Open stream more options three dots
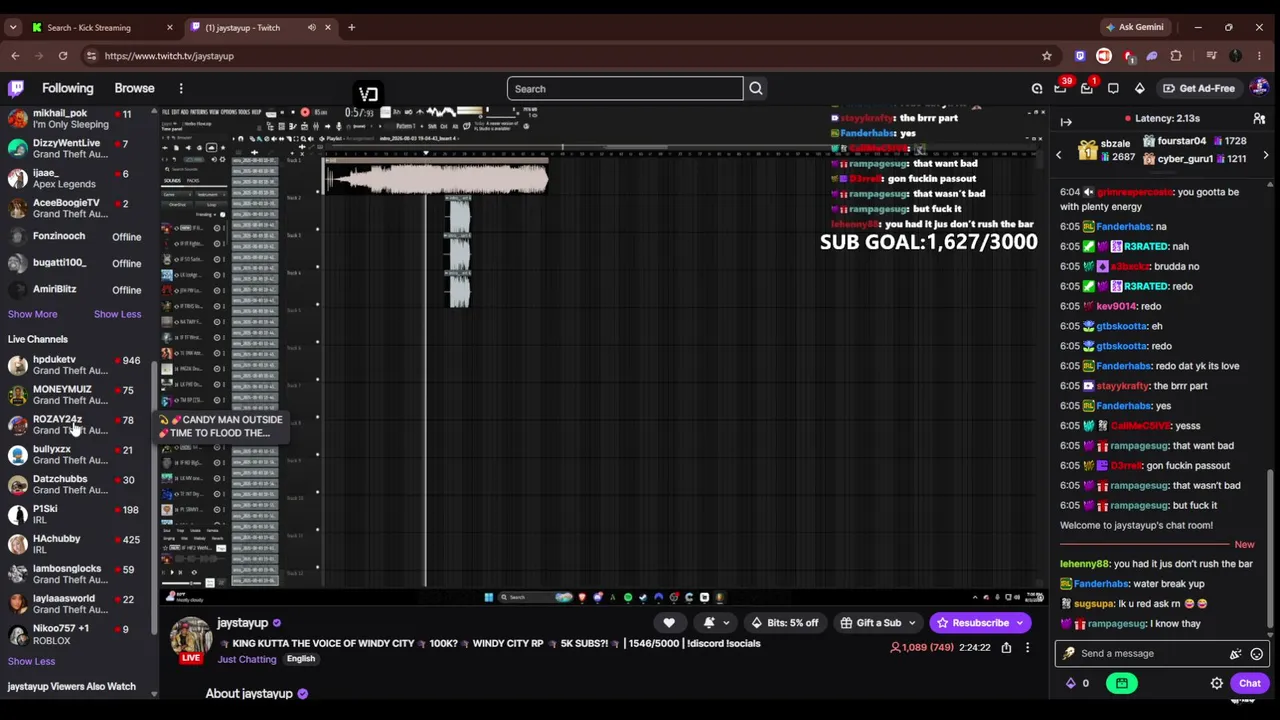Image resolution: width=1280 pixels, height=720 pixels. [x=1027, y=648]
